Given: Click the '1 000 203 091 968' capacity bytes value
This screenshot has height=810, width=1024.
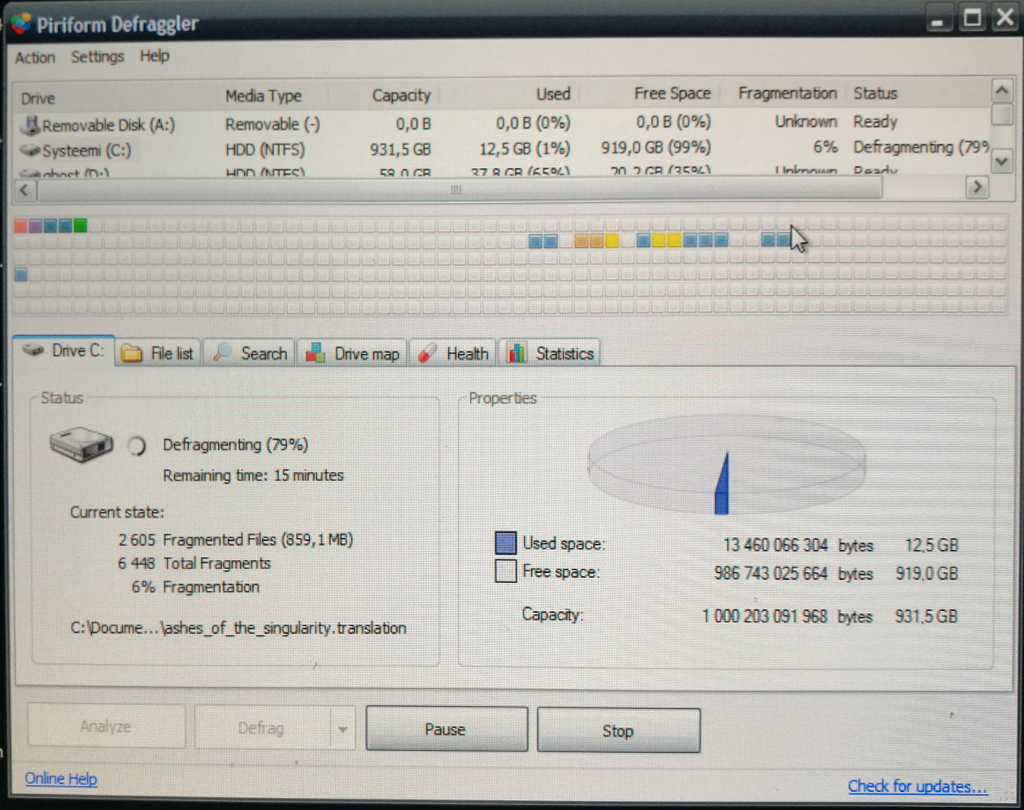Looking at the screenshot, I should point(765,616).
